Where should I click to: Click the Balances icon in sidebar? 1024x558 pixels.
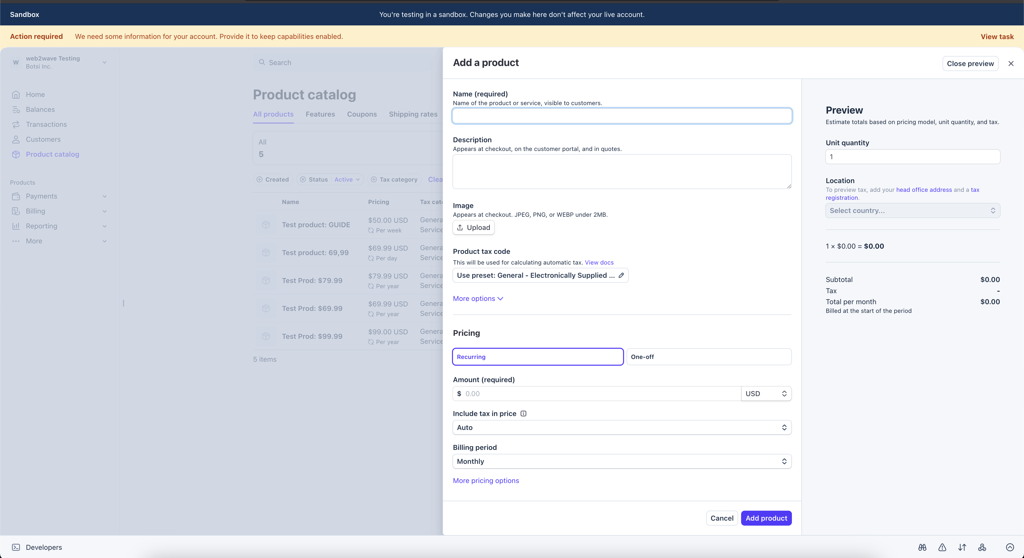(16, 110)
